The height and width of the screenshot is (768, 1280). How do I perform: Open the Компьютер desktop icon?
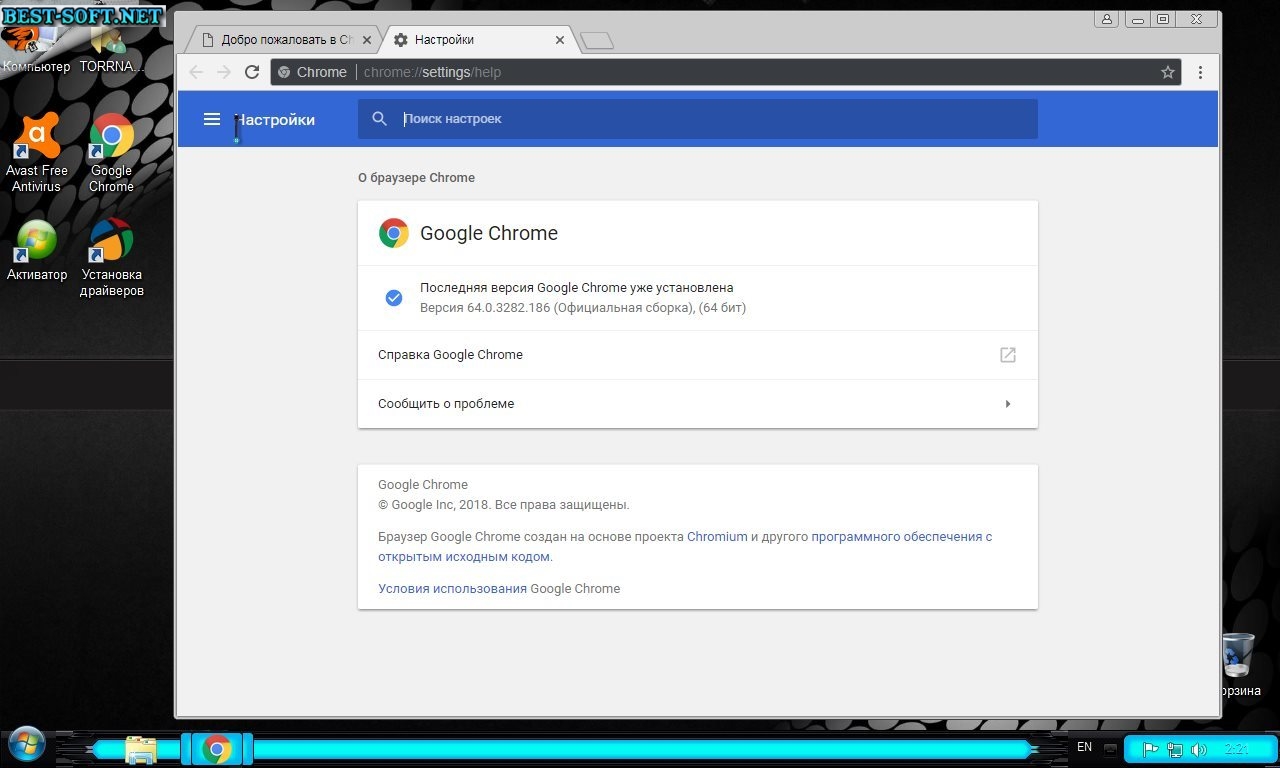click(x=37, y=48)
